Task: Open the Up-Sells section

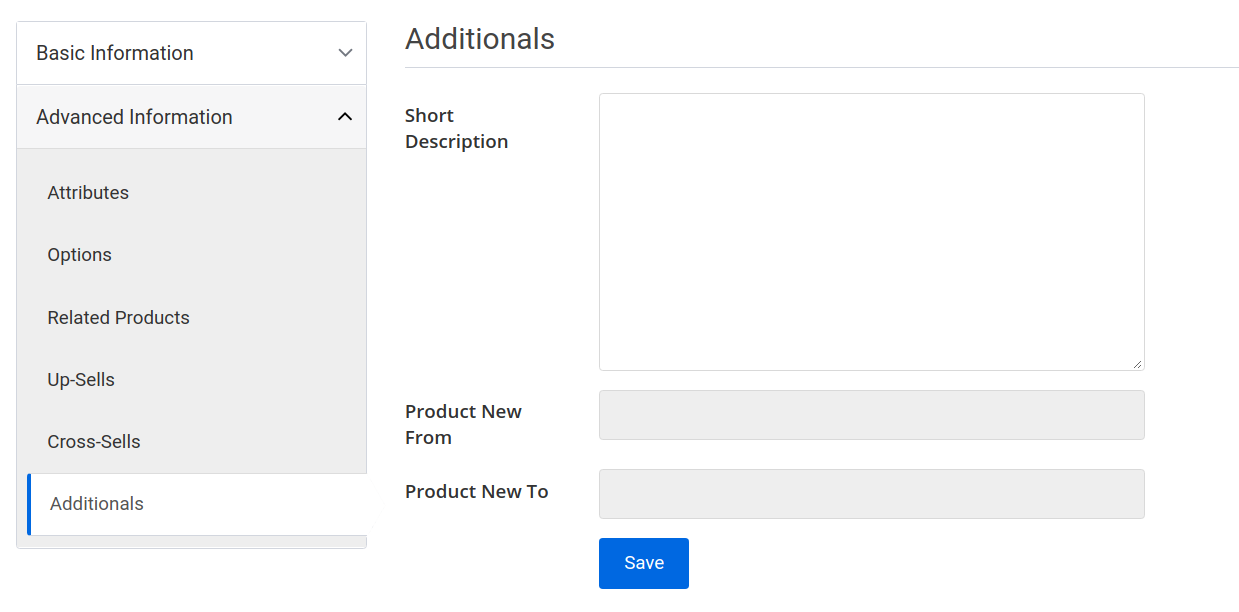Action: pos(81,379)
